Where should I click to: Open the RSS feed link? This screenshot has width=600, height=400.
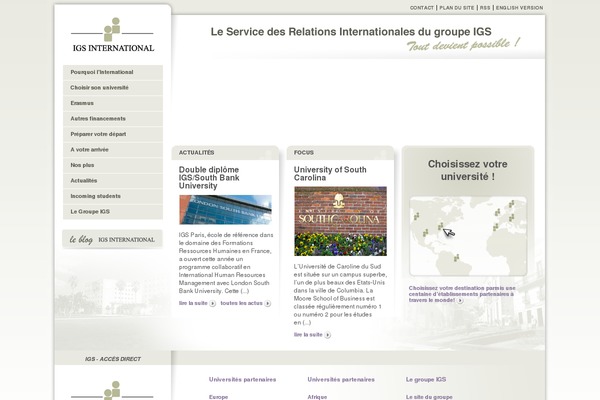point(485,8)
